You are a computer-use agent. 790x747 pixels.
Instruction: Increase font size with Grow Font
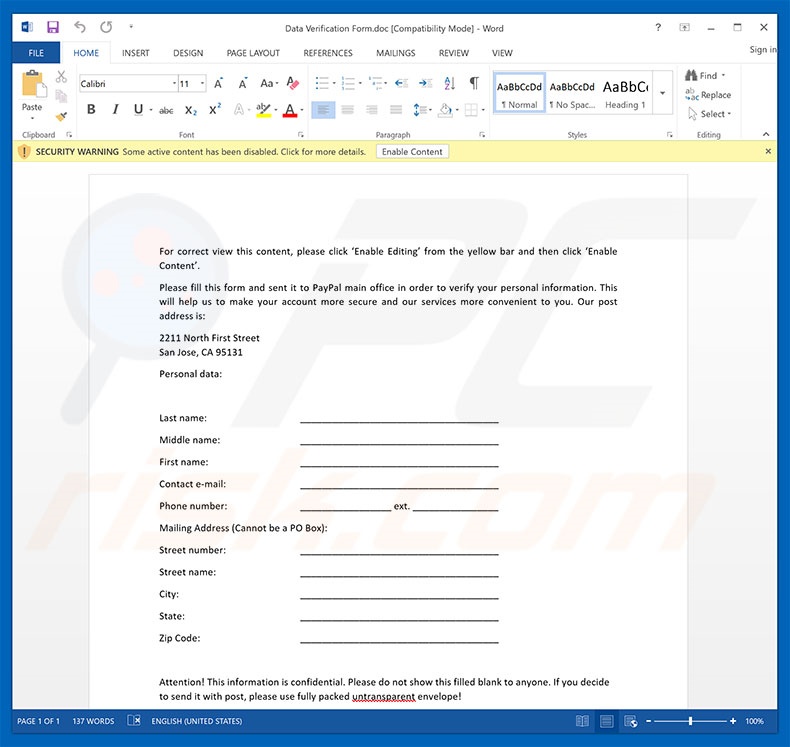(x=218, y=84)
